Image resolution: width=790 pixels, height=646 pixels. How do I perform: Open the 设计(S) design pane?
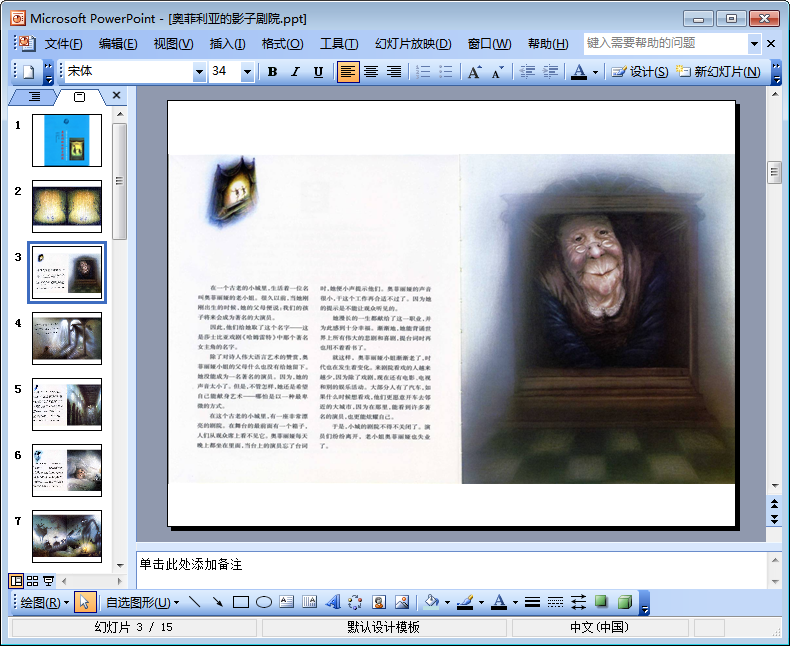tap(640, 72)
